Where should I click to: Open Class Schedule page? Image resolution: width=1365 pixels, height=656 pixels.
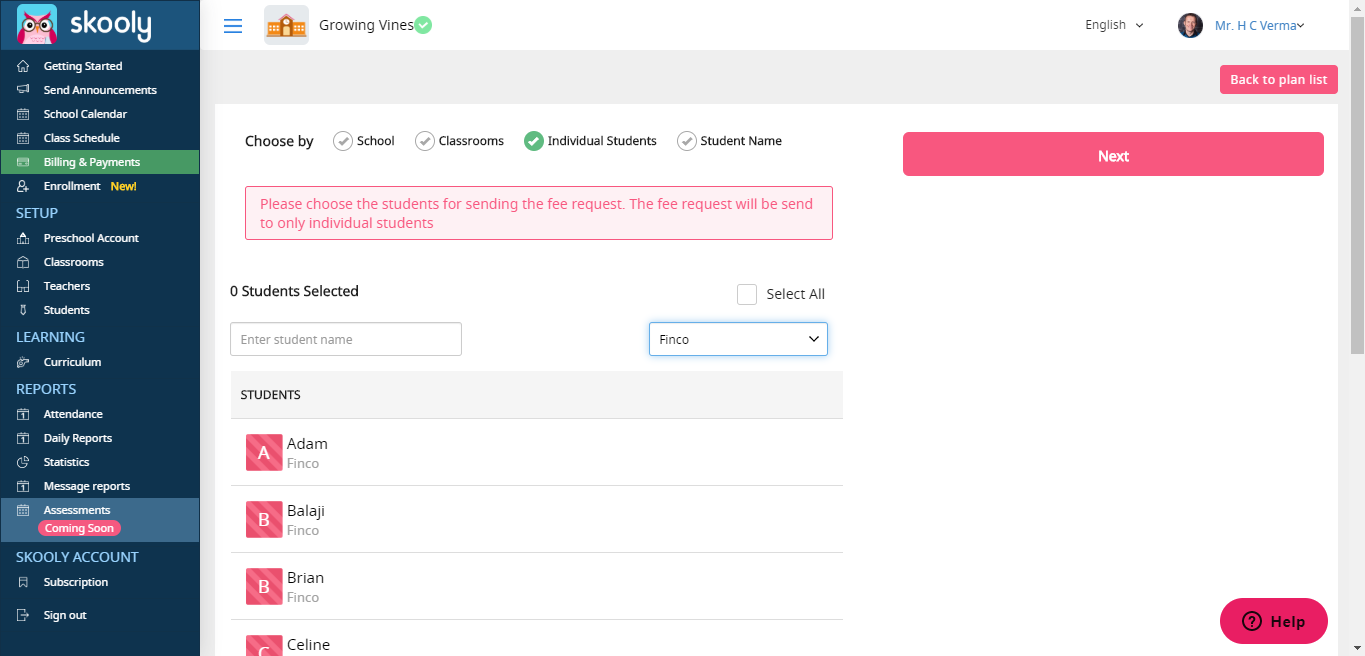point(81,138)
